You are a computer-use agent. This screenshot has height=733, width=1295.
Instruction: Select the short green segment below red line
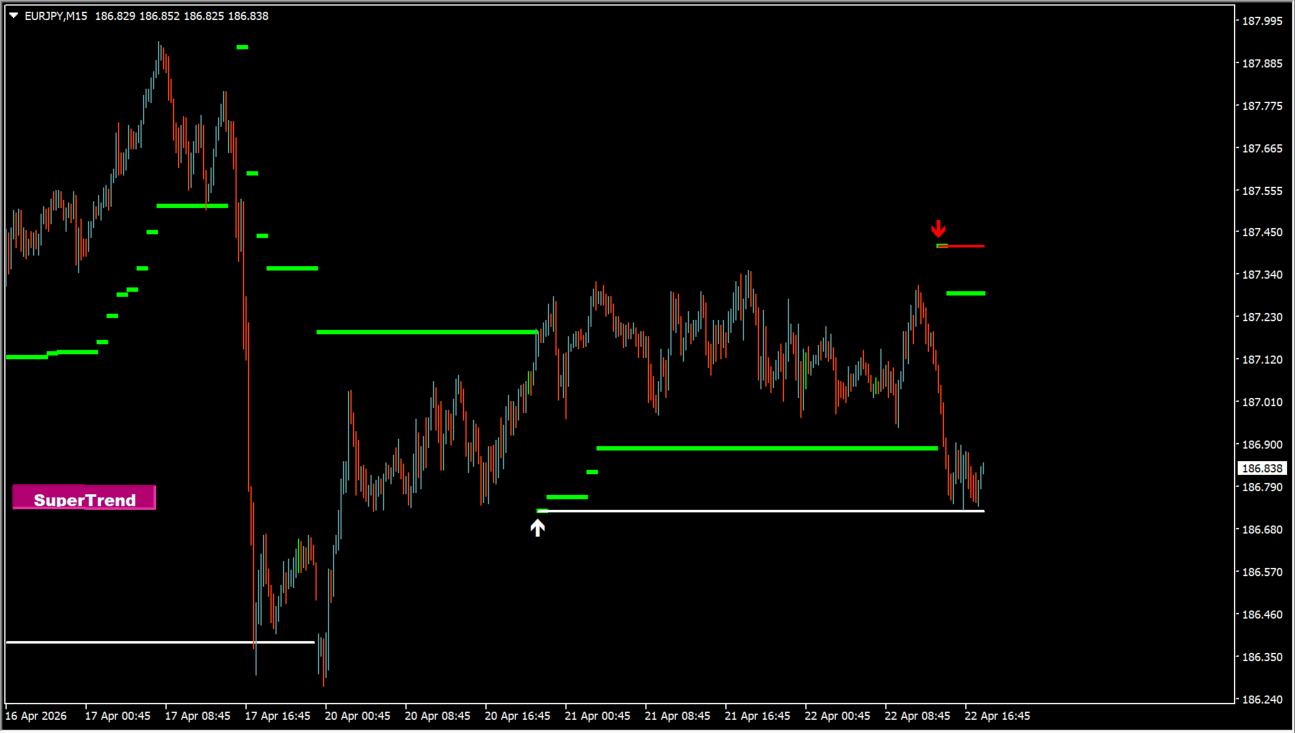(965, 293)
